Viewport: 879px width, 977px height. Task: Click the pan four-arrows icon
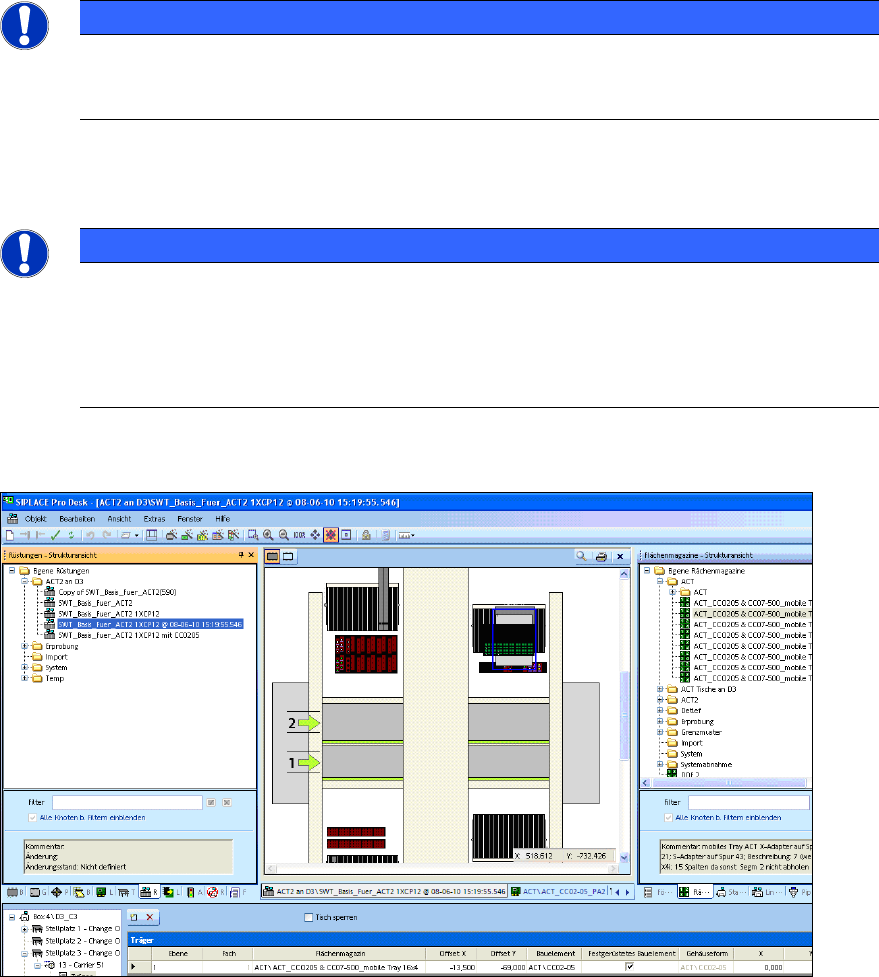315,535
